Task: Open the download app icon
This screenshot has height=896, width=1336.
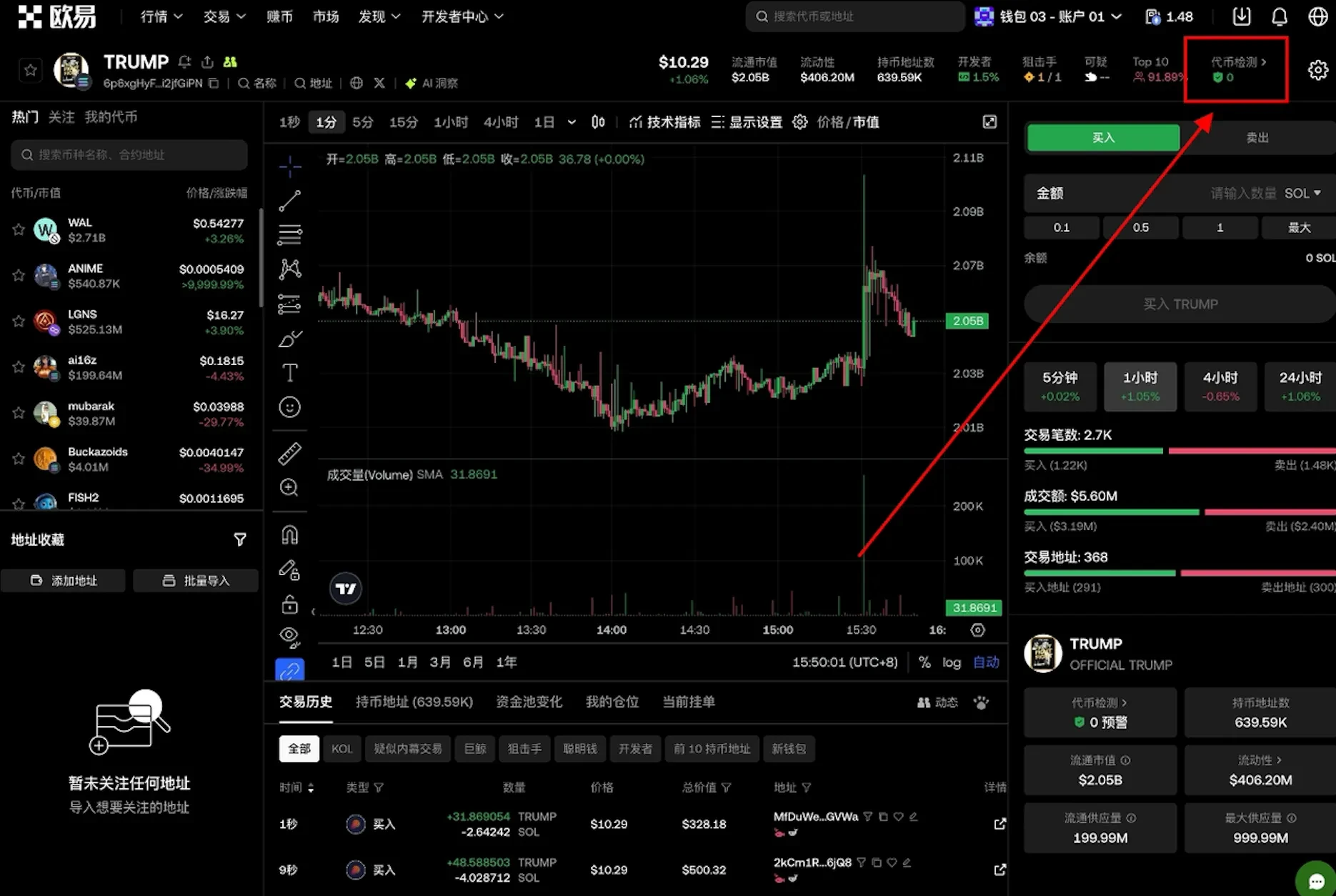Action: coord(1242,16)
